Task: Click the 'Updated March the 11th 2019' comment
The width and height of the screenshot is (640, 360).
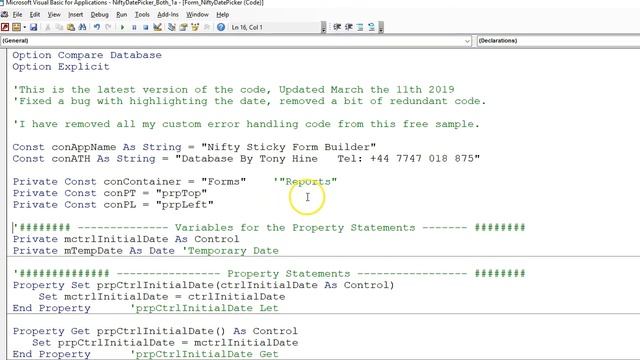Action: coord(367,89)
